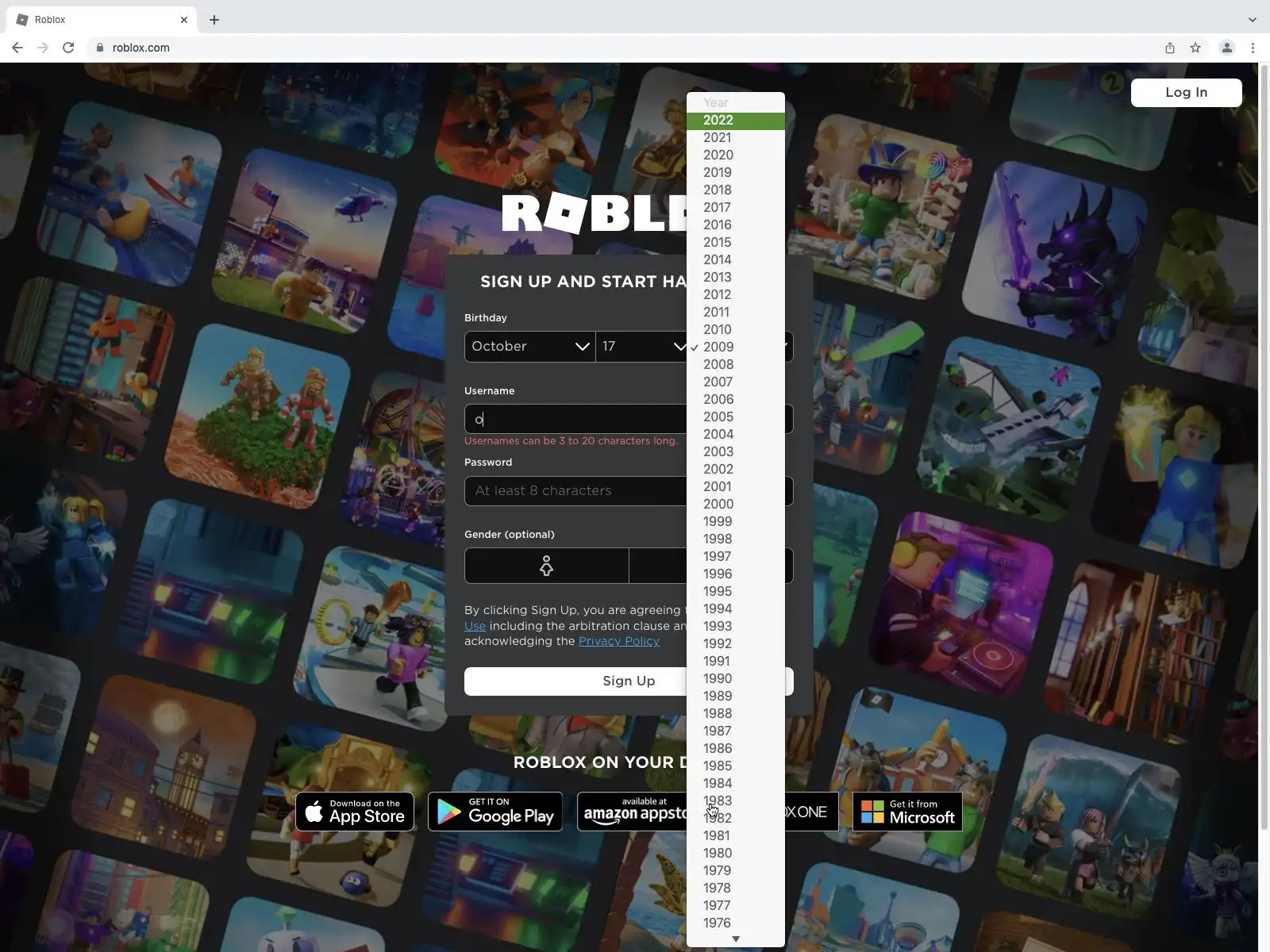1270x952 pixels.
Task: Choose 1976 in the year list
Action: point(736,923)
